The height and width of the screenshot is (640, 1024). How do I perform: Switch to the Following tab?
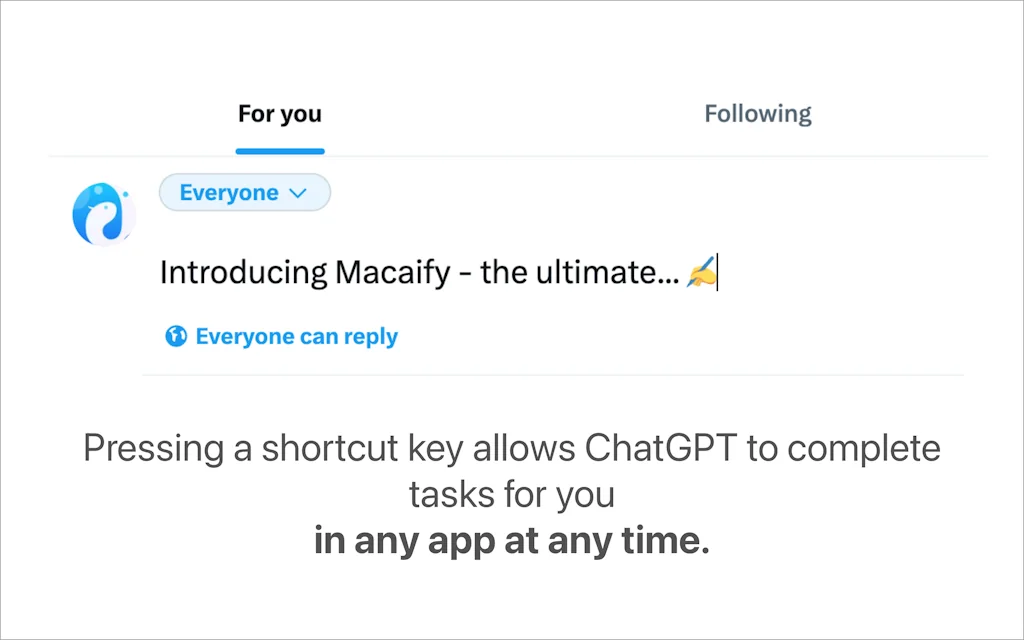point(757,113)
